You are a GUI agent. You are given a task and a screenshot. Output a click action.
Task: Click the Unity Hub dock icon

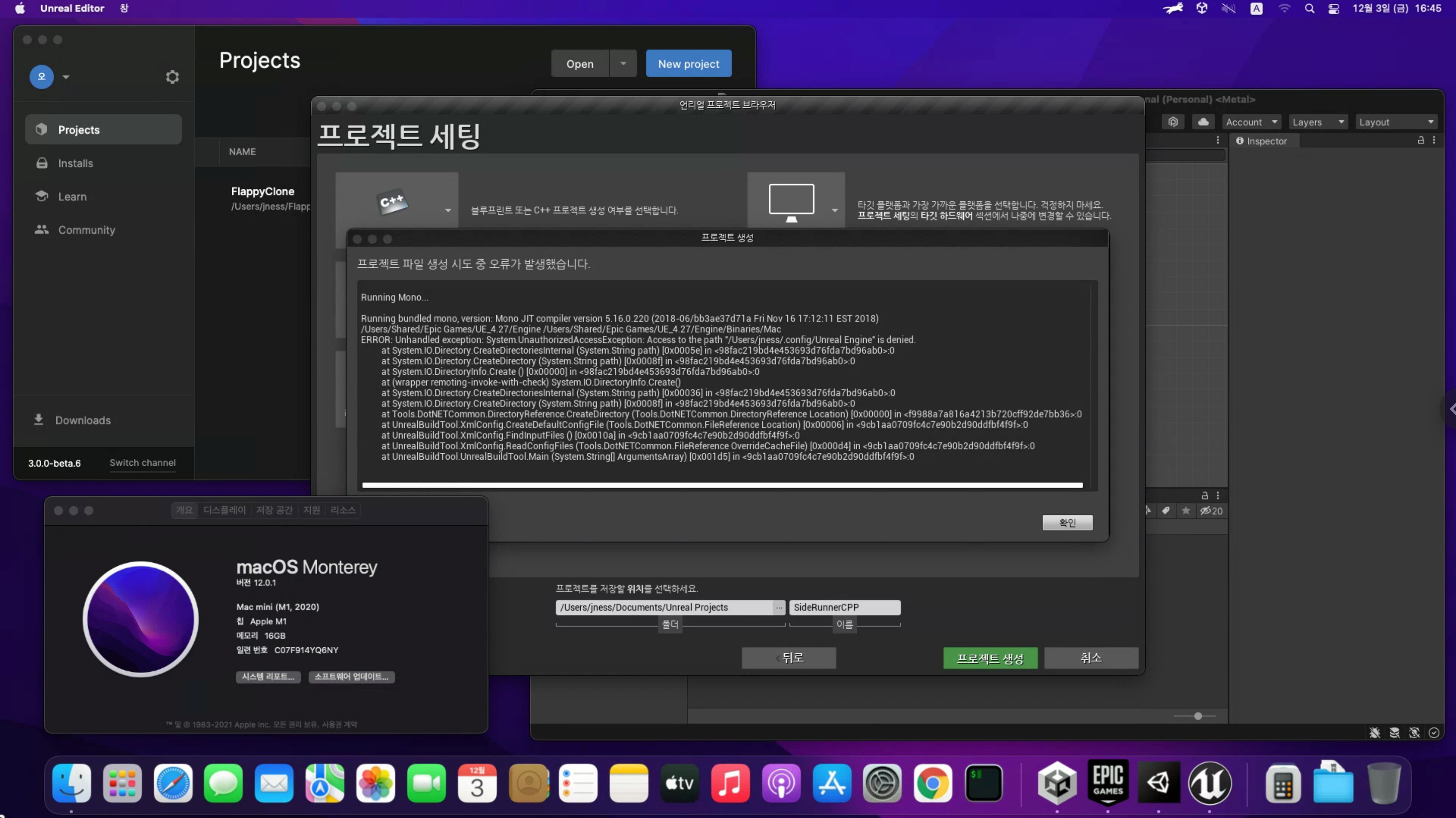1057,783
